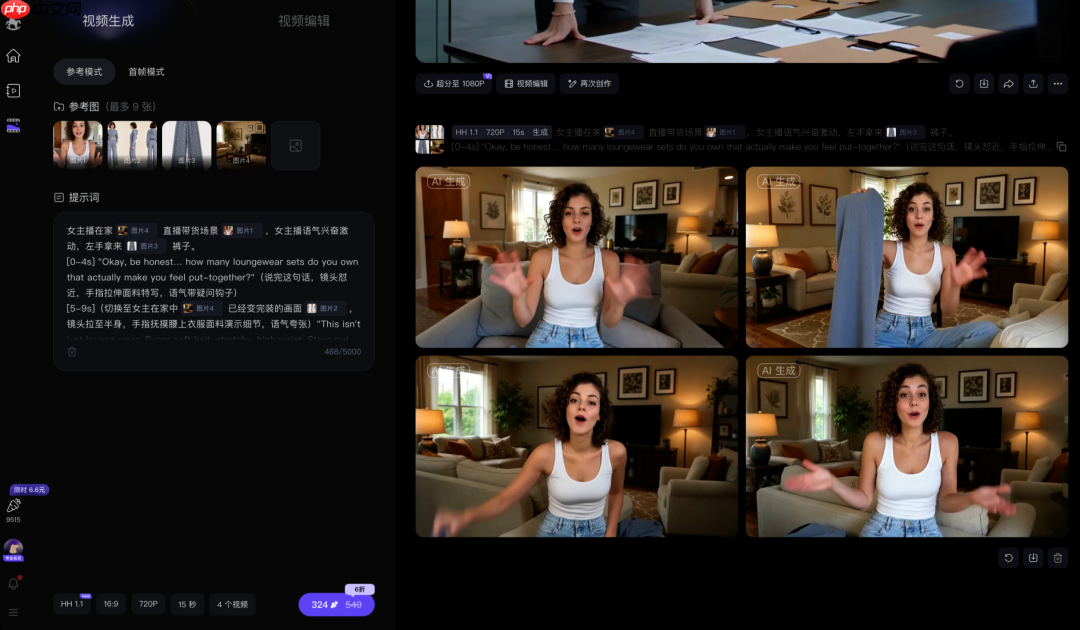Click the 图片3 tag in prompt text
This screenshot has width=1080, height=630.
143,246
